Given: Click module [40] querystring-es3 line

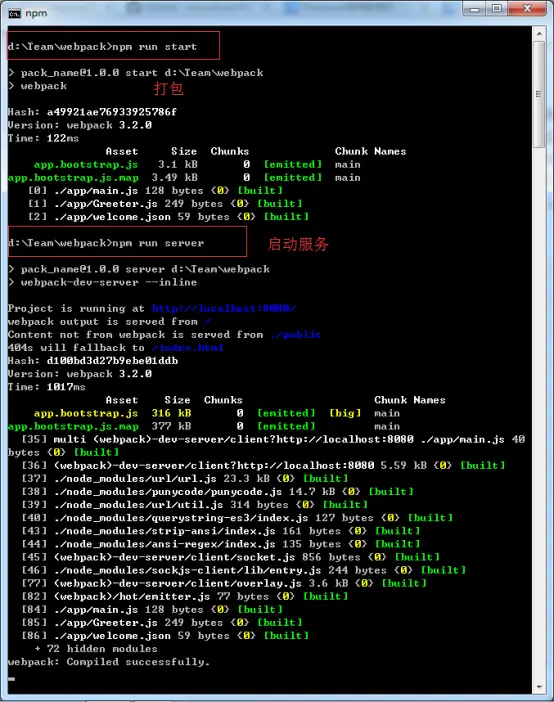Looking at the screenshot, I should pyautogui.click(x=237, y=518).
